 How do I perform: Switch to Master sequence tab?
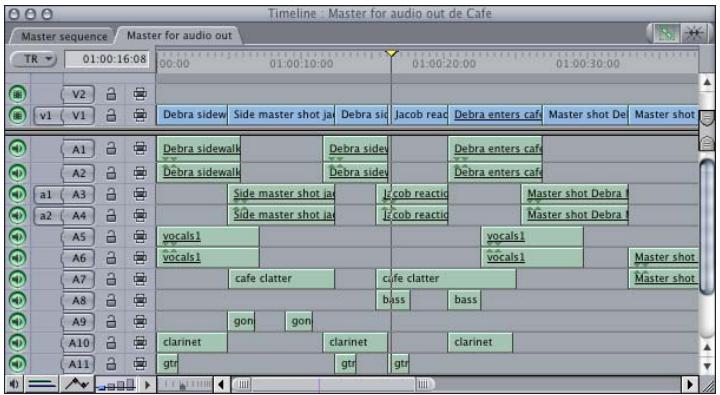click(x=64, y=36)
